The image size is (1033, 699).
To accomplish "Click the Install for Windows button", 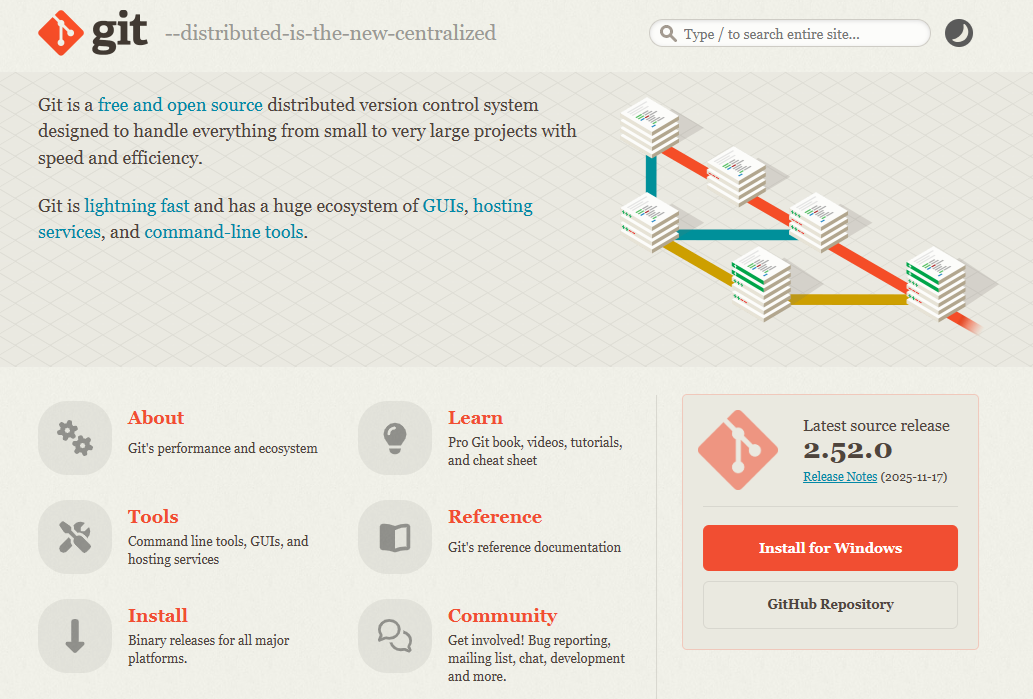I will click(x=830, y=548).
